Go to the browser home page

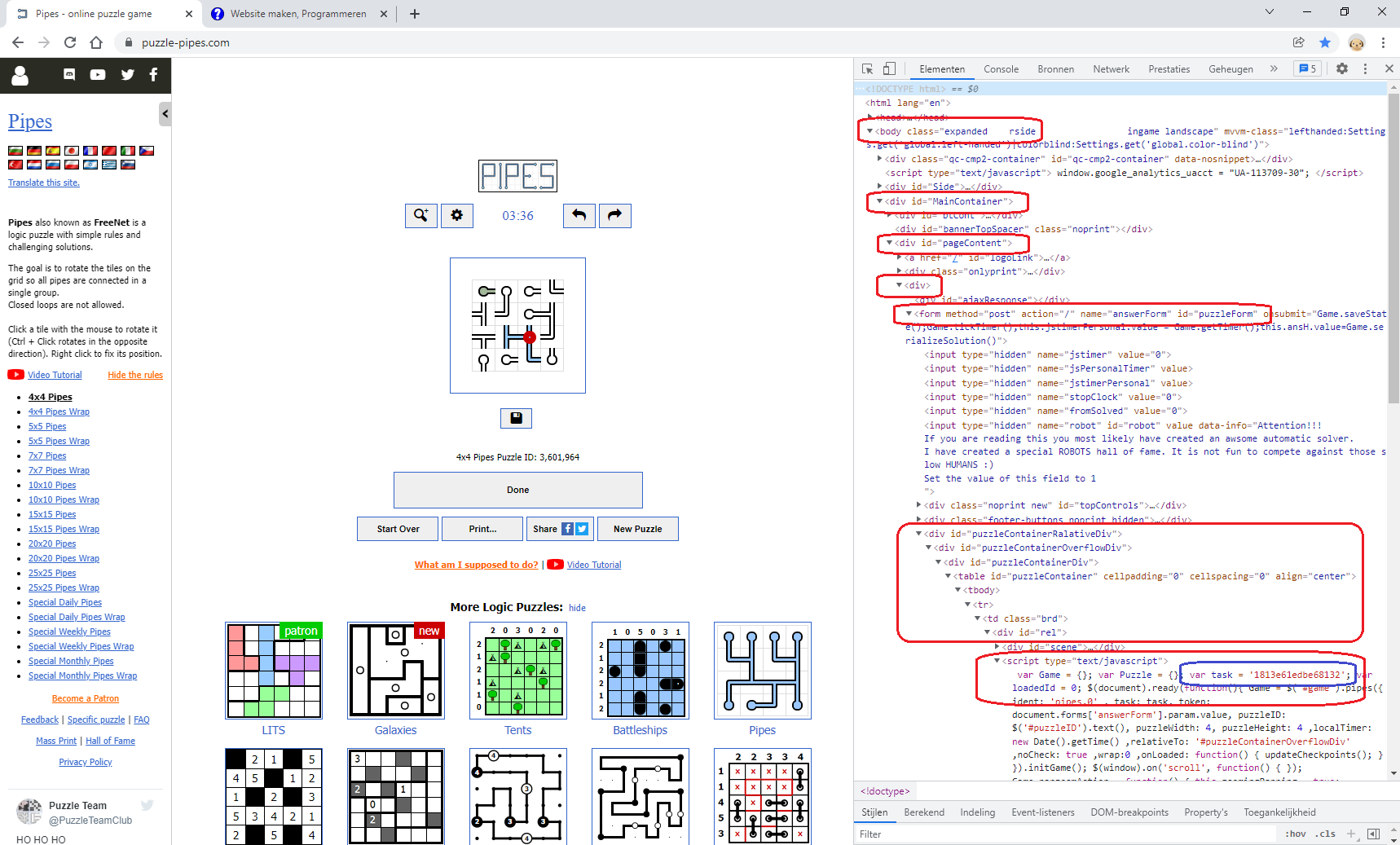pyautogui.click(x=96, y=42)
